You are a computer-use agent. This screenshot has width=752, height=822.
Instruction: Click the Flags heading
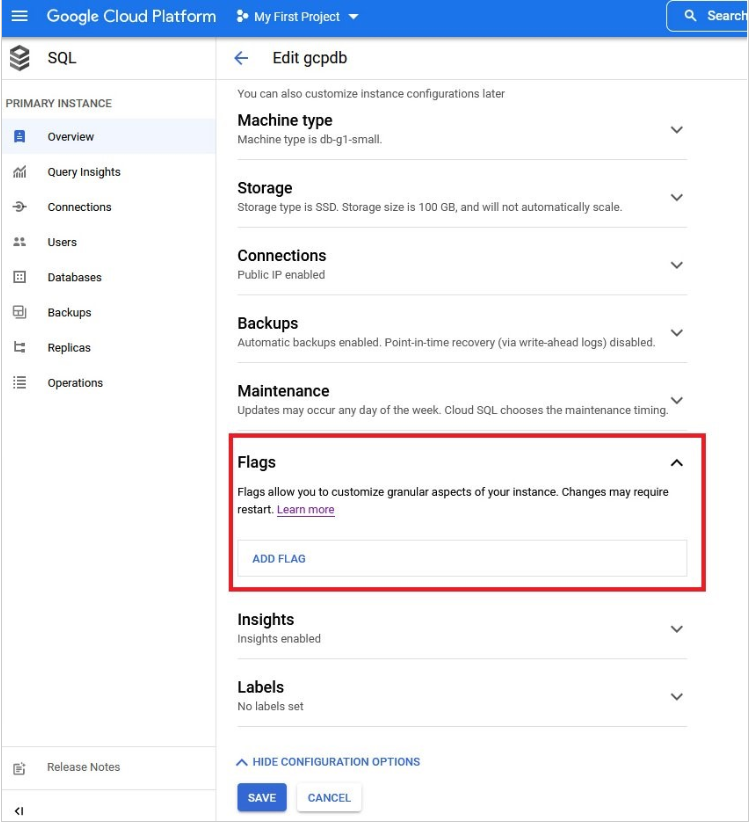click(x=256, y=462)
